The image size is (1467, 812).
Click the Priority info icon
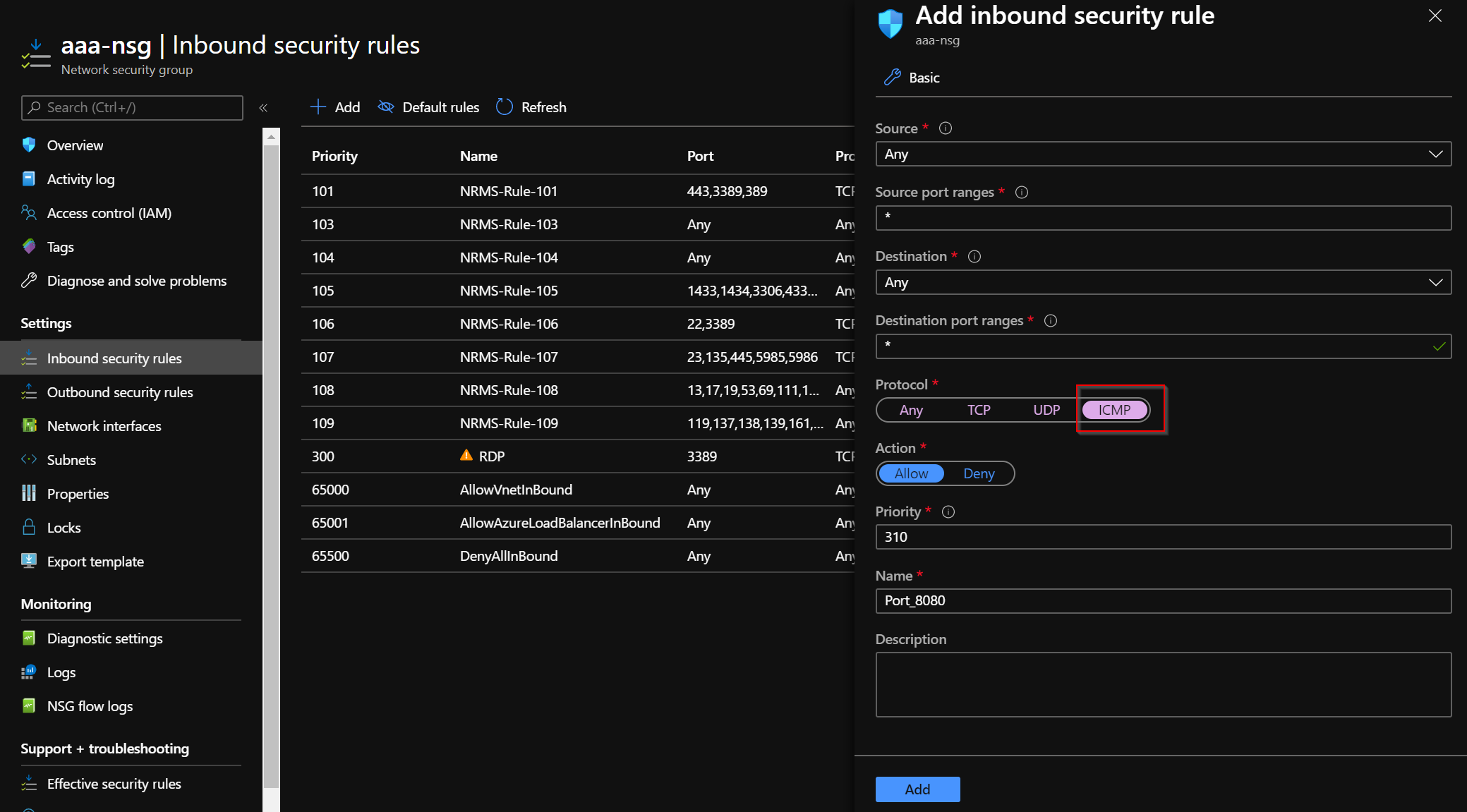(948, 511)
